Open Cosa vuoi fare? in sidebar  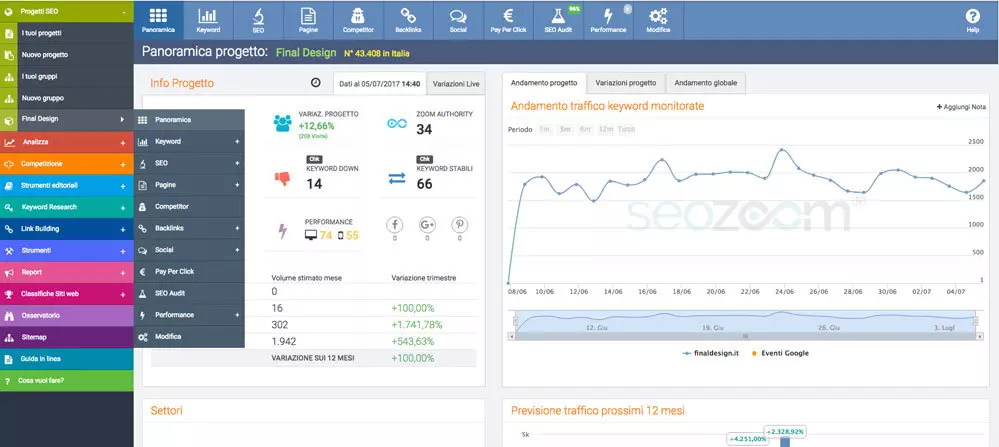point(67,380)
